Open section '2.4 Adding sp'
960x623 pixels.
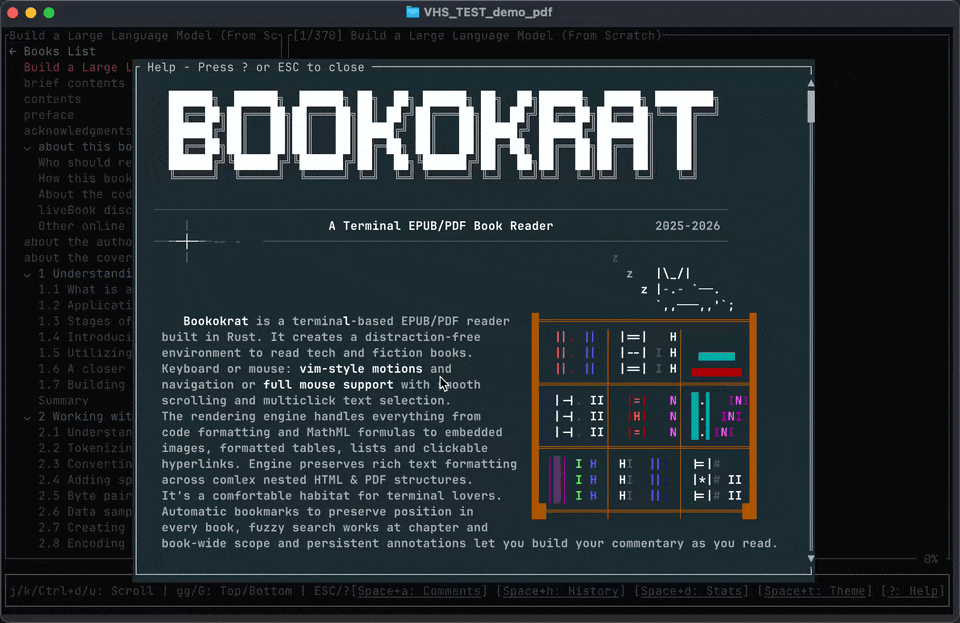(85, 481)
